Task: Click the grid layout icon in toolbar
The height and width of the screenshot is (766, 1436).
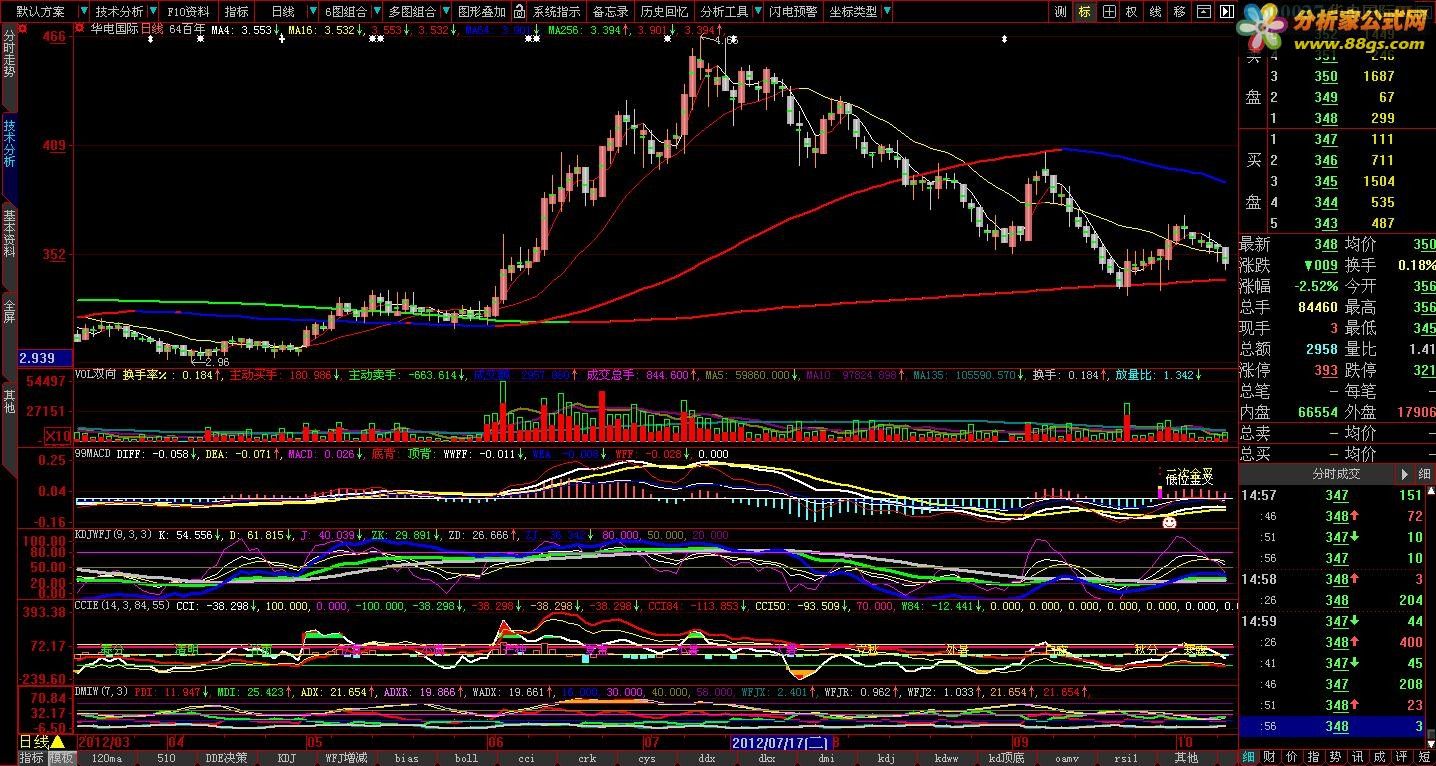Action: pyautogui.click(x=1109, y=12)
